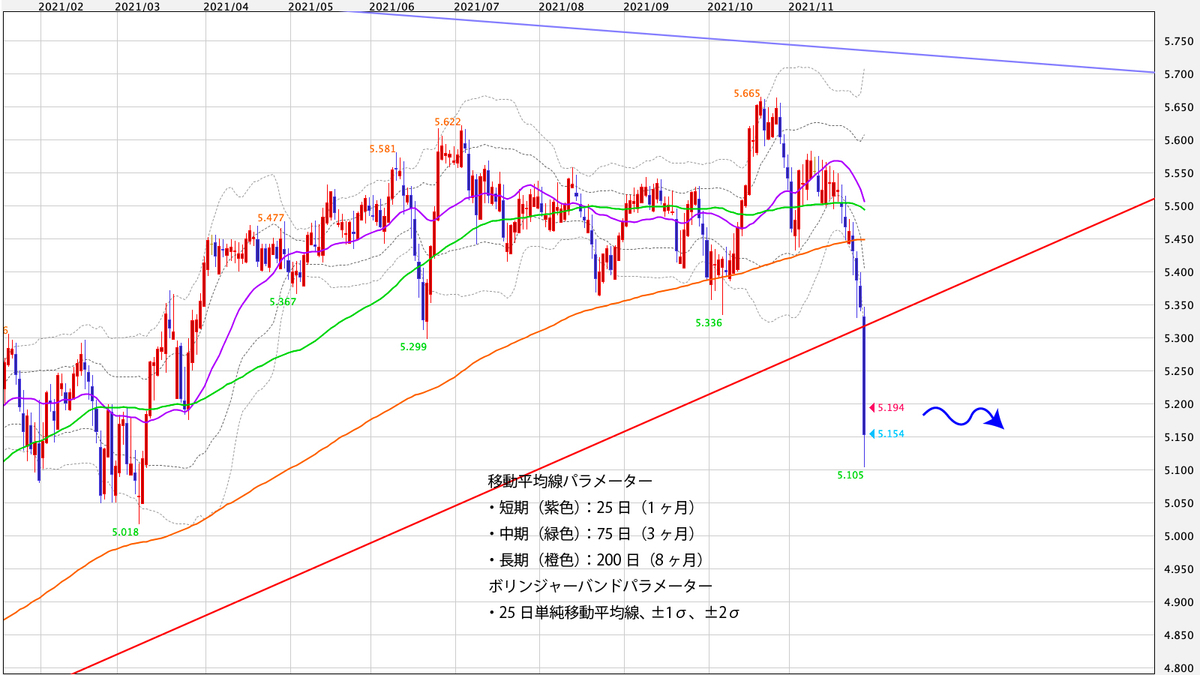
Task: Click the 2021/08 date label
Action: tap(561, 7)
